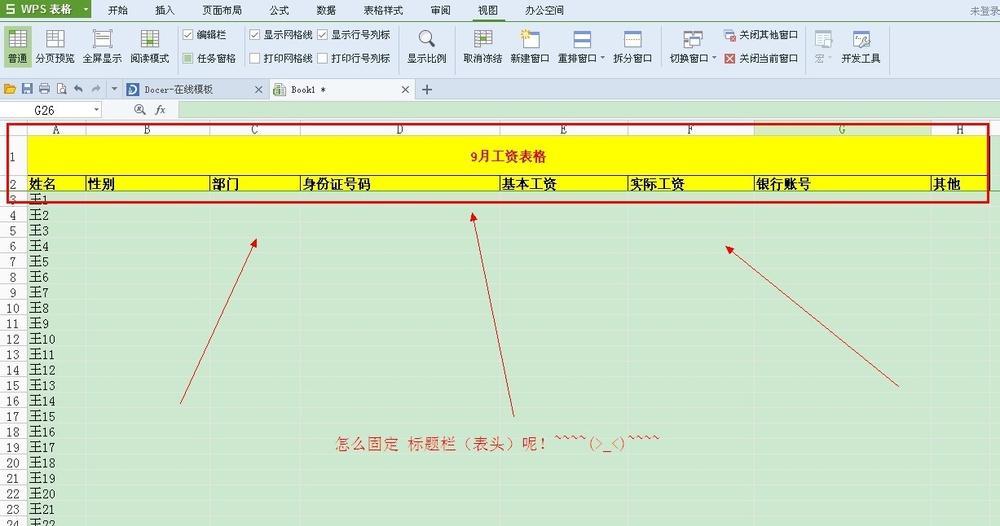
Task: Click the G26 Name Box field
Action: 45,110
